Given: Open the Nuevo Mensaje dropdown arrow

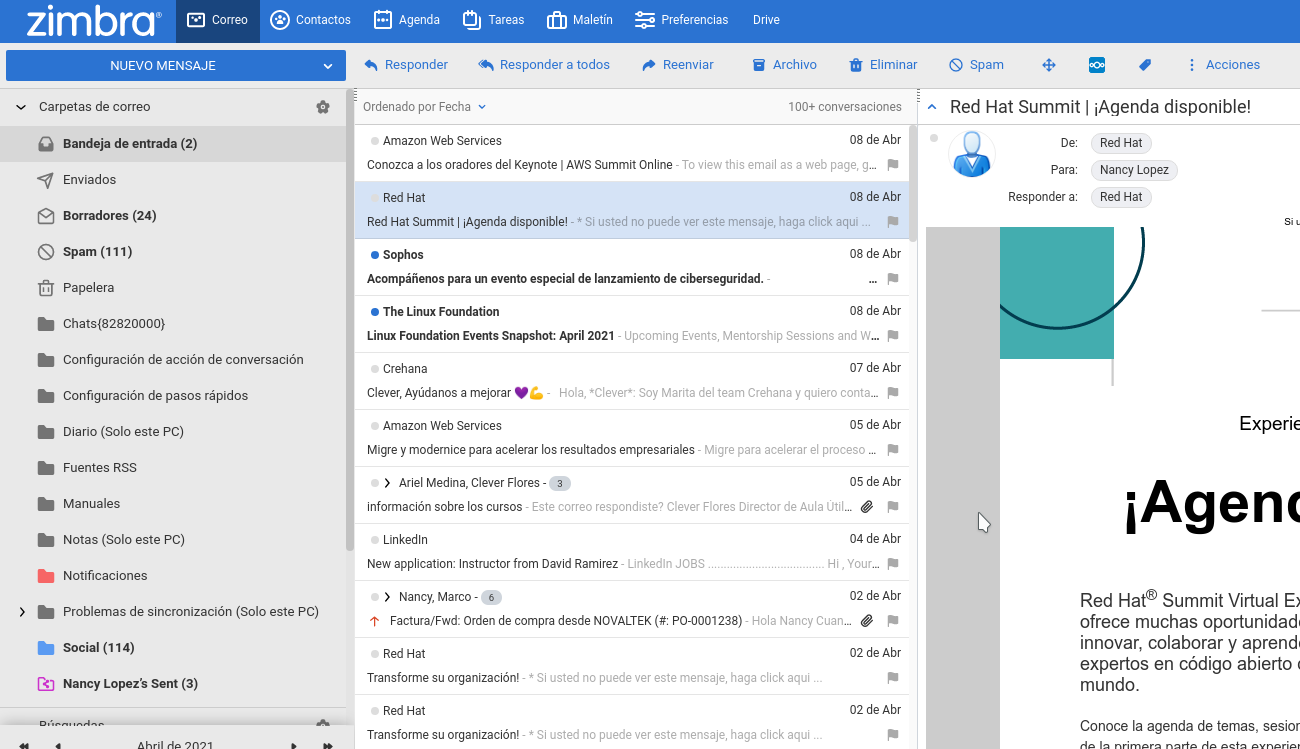Looking at the screenshot, I should pyautogui.click(x=328, y=66).
